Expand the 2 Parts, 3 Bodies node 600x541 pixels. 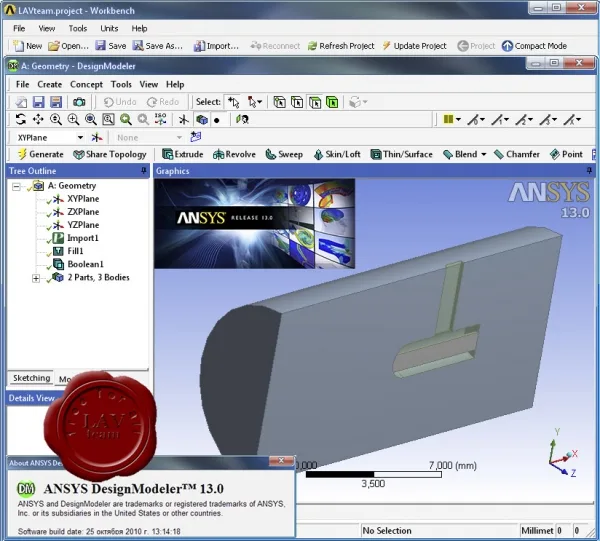pyautogui.click(x=36, y=278)
